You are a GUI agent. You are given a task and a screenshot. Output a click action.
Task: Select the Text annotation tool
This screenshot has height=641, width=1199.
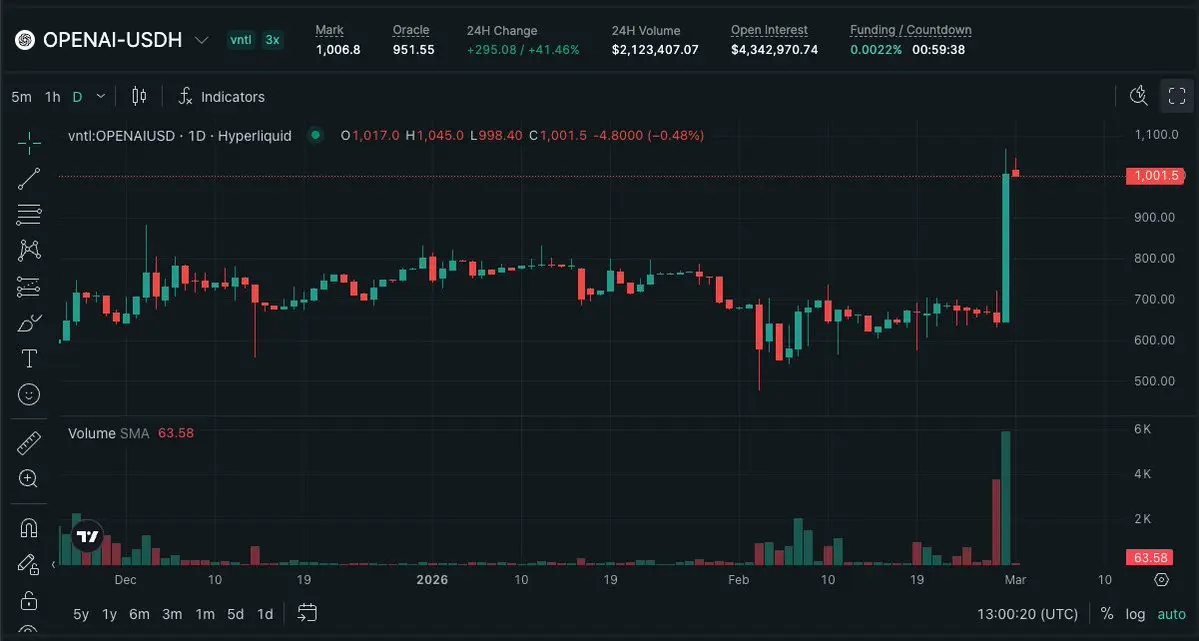coord(29,358)
